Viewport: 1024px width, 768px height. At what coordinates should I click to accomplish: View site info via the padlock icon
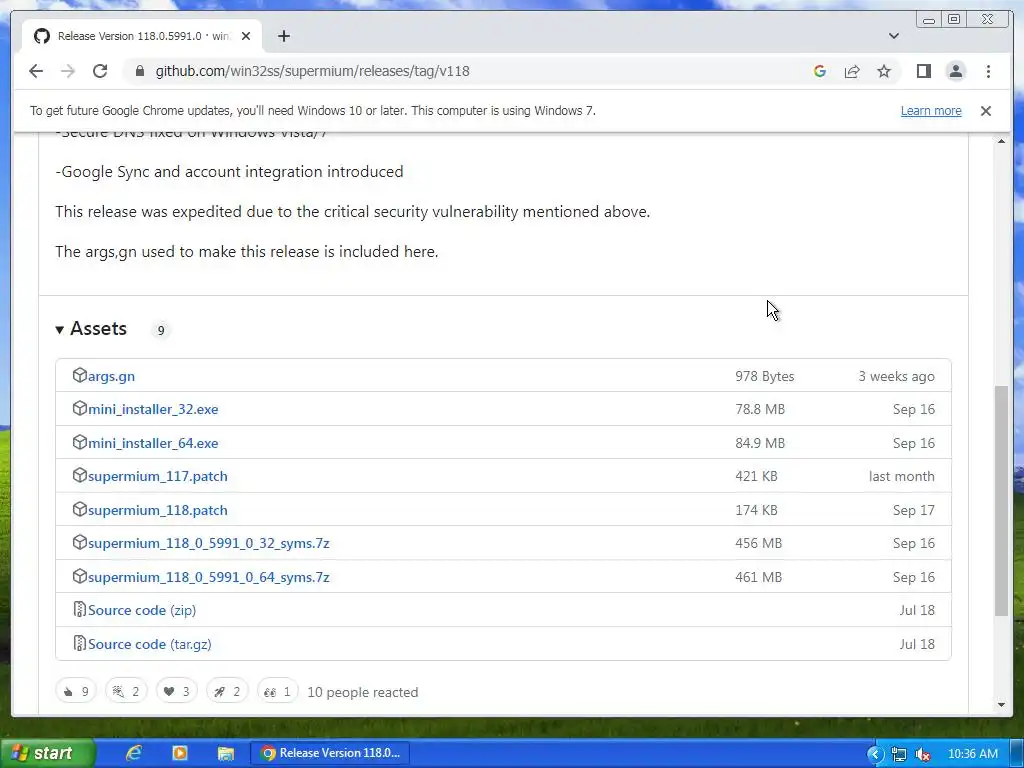140,71
